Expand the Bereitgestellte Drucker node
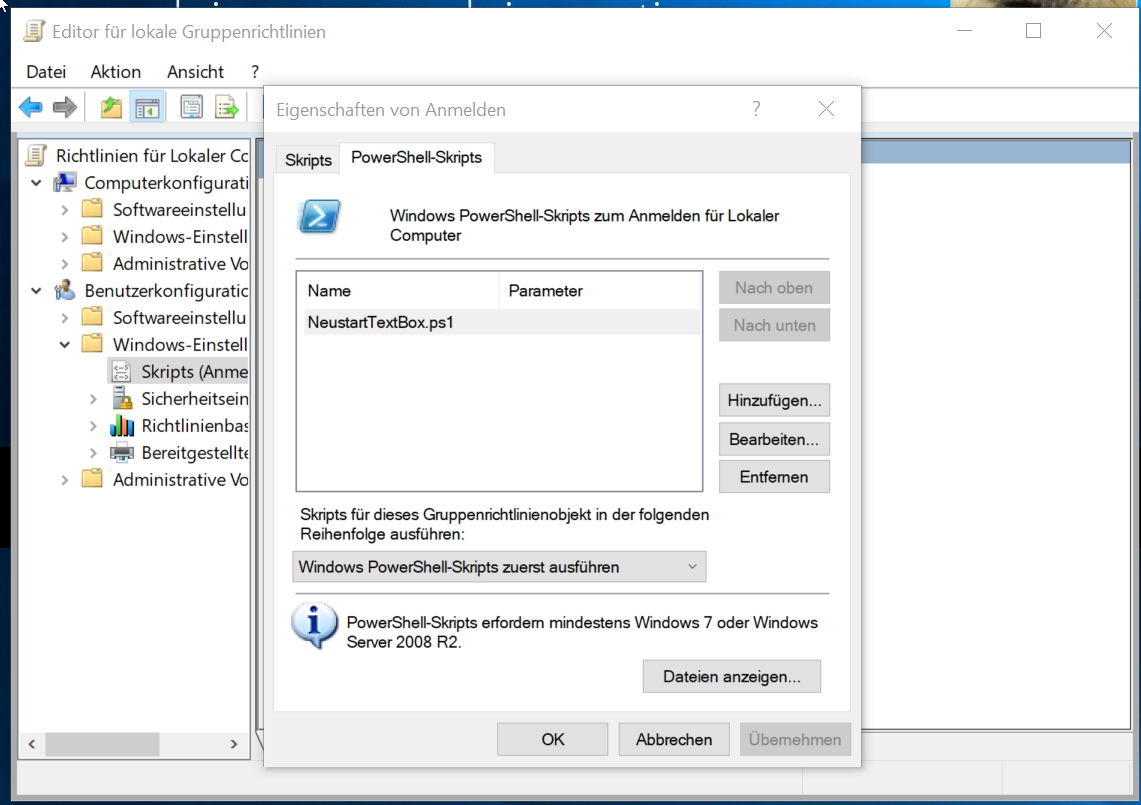Image resolution: width=1141 pixels, height=805 pixels. click(x=93, y=453)
